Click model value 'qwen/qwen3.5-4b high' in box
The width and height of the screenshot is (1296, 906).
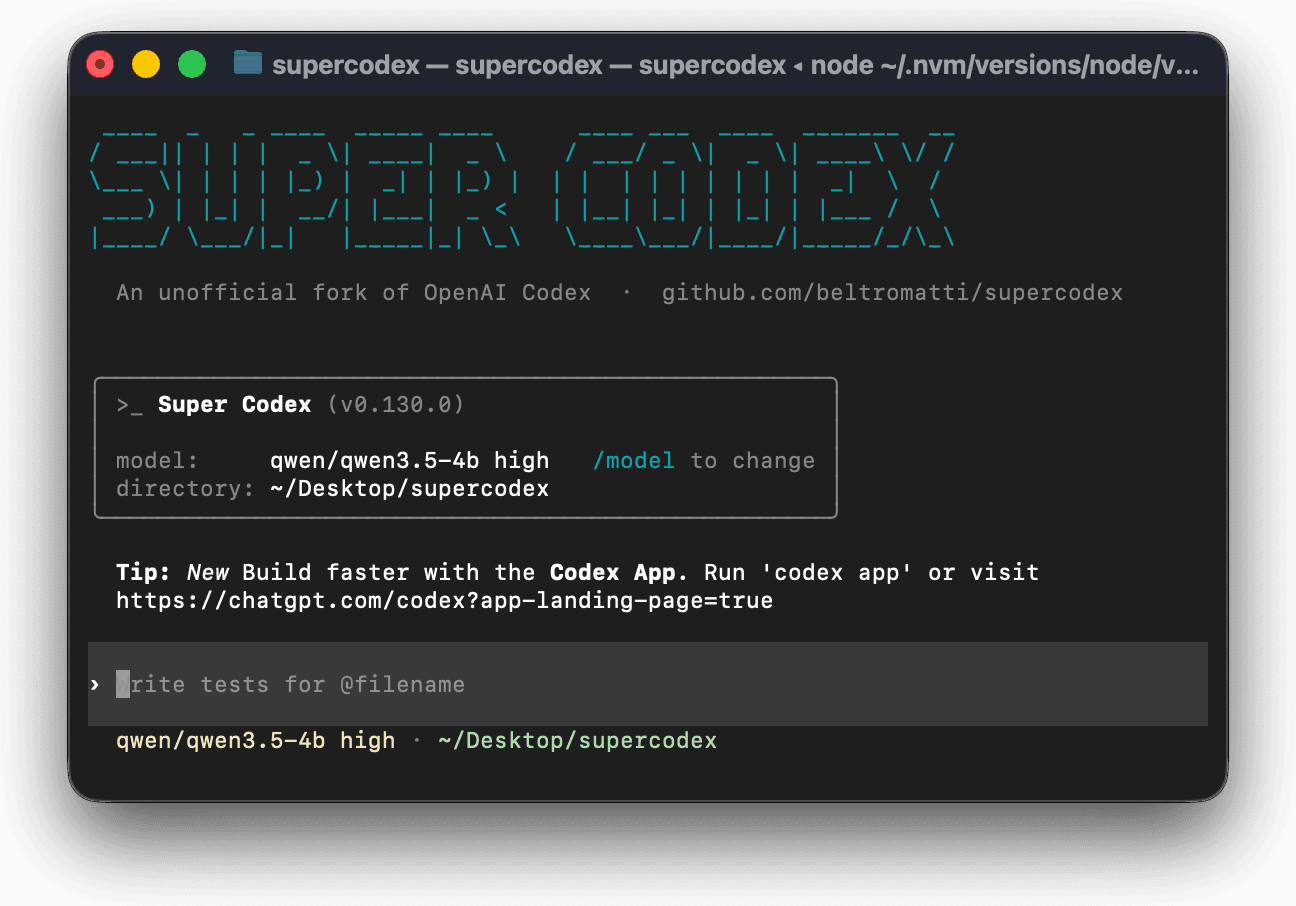(x=409, y=461)
